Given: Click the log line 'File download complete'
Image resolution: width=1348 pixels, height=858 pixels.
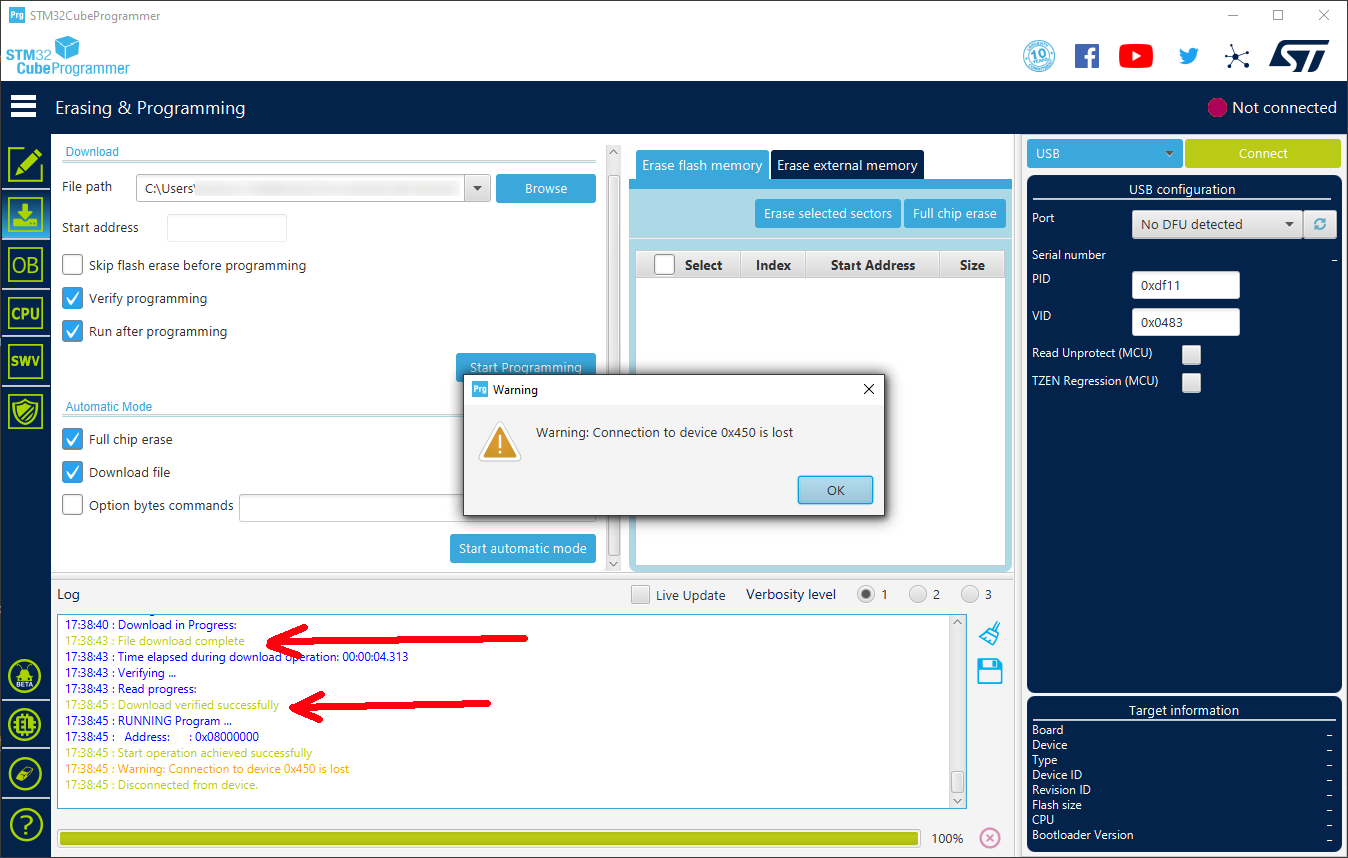Looking at the screenshot, I should 155,641.
